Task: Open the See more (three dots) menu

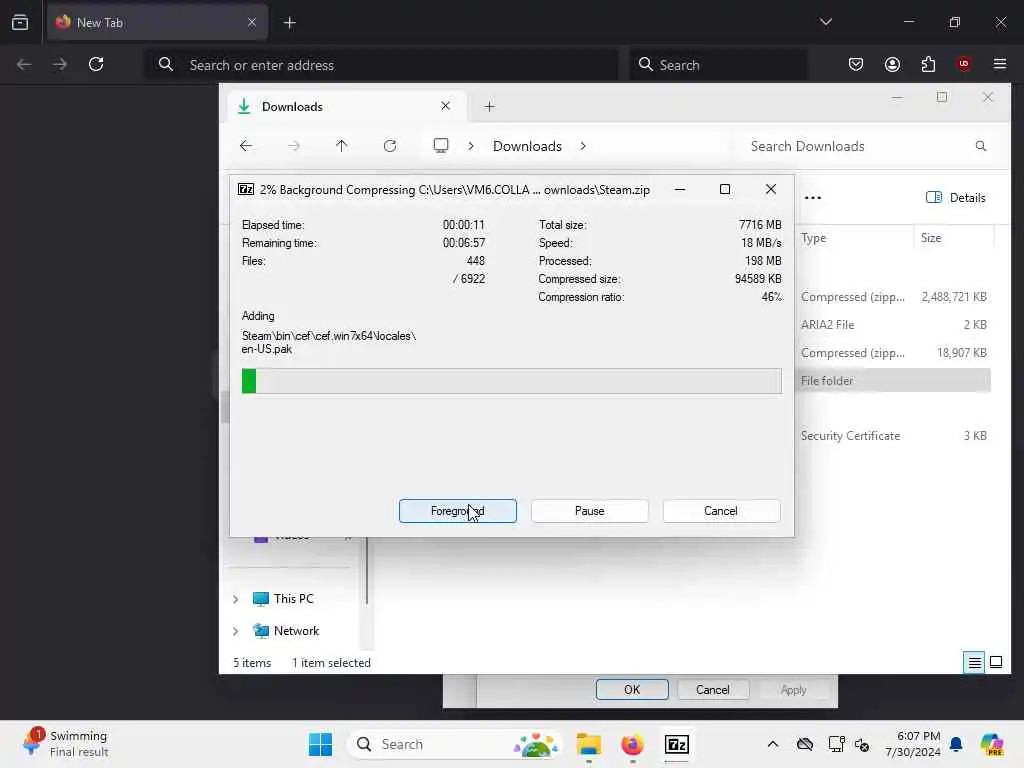Action: [x=812, y=197]
